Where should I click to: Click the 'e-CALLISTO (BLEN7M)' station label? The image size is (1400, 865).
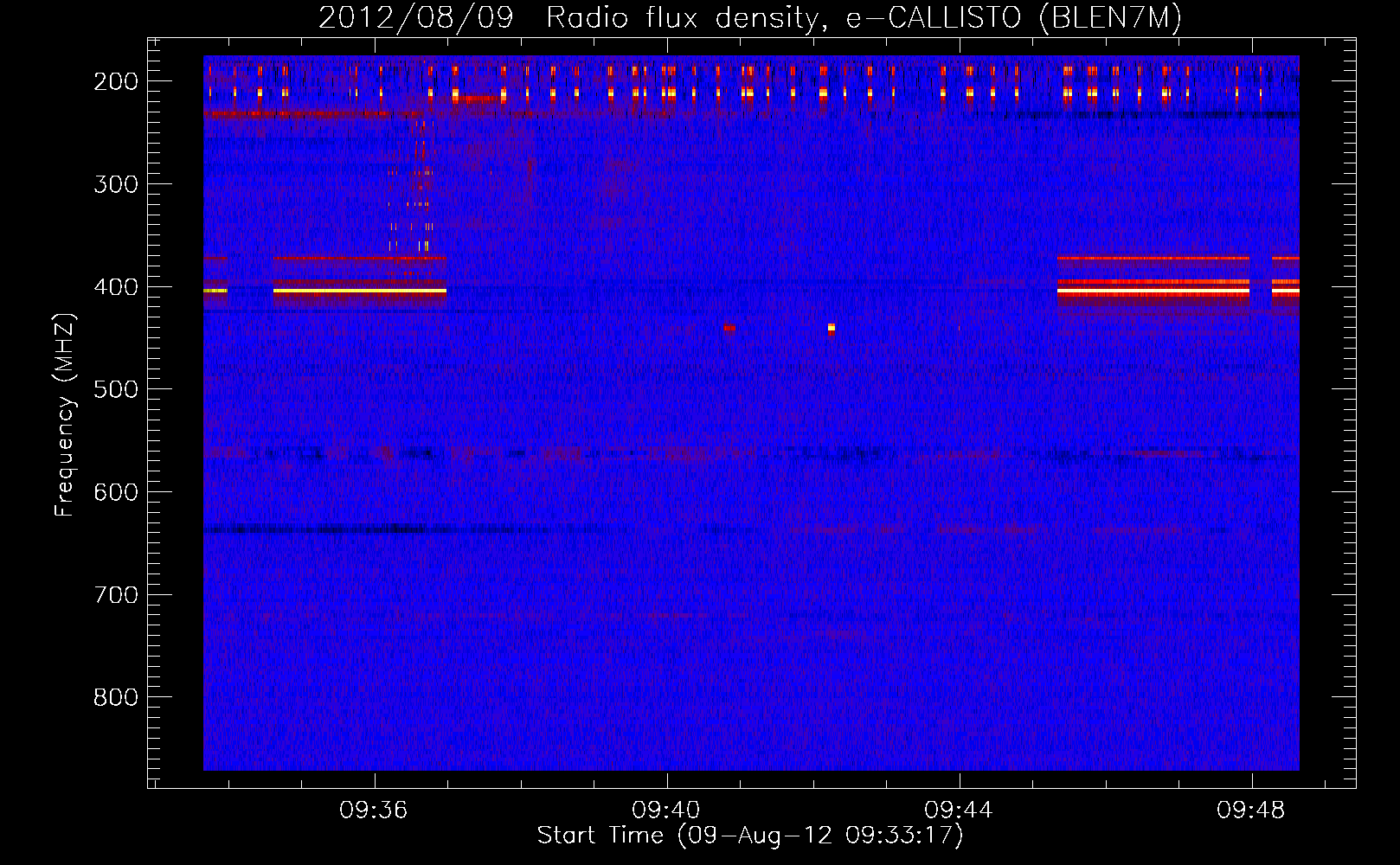pyautogui.click(x=1013, y=17)
